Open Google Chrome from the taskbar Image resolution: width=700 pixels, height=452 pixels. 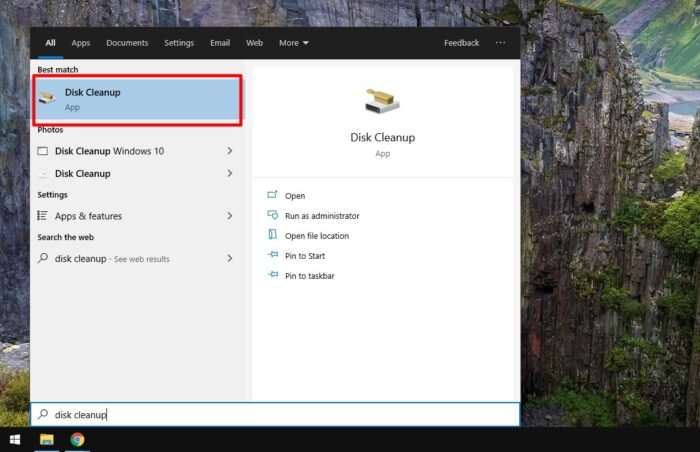tap(77, 439)
